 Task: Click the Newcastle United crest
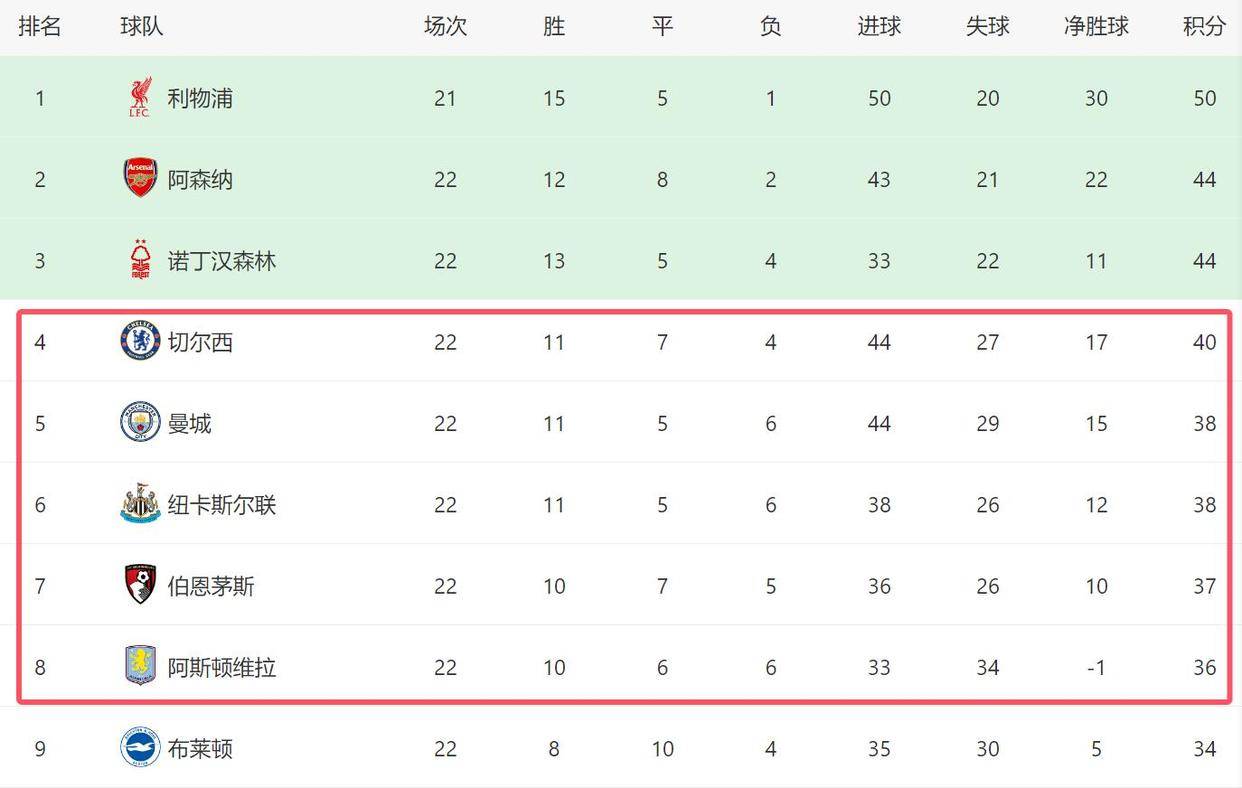pyautogui.click(x=140, y=504)
